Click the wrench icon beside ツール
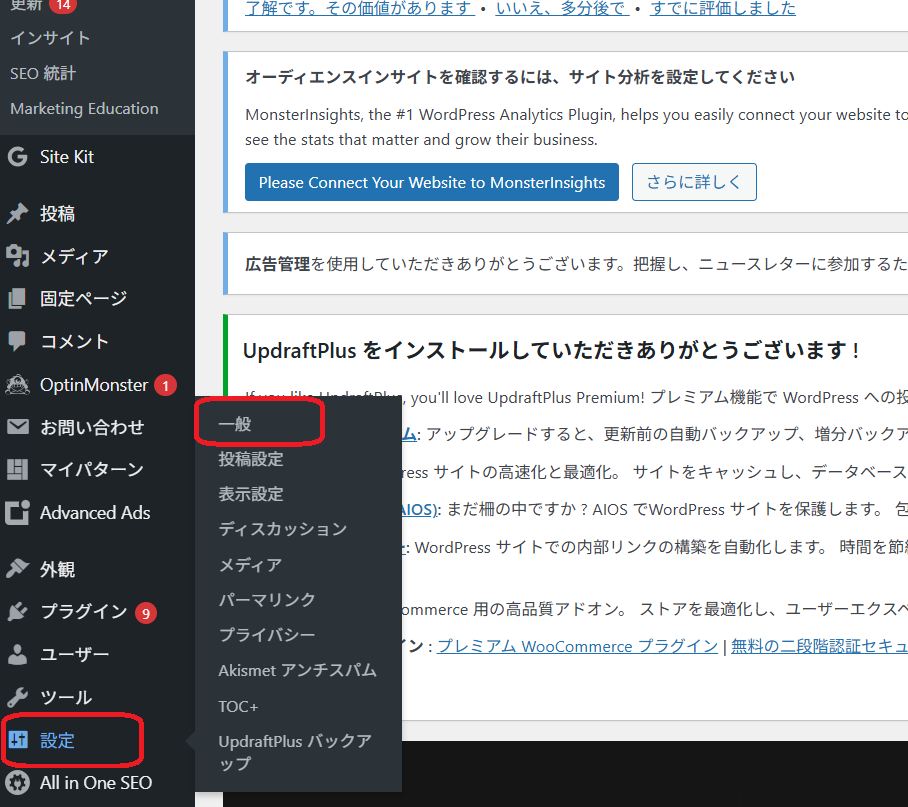Image resolution: width=908 pixels, height=807 pixels. (x=17, y=697)
